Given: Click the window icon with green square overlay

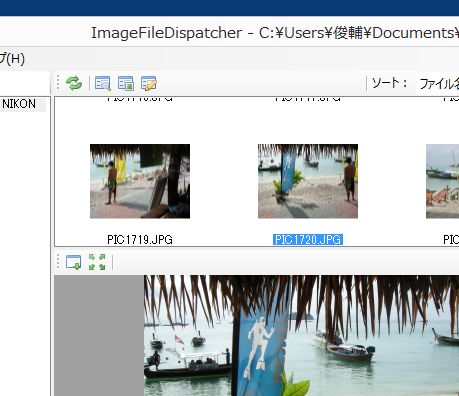Looking at the screenshot, I should click(x=126, y=83).
